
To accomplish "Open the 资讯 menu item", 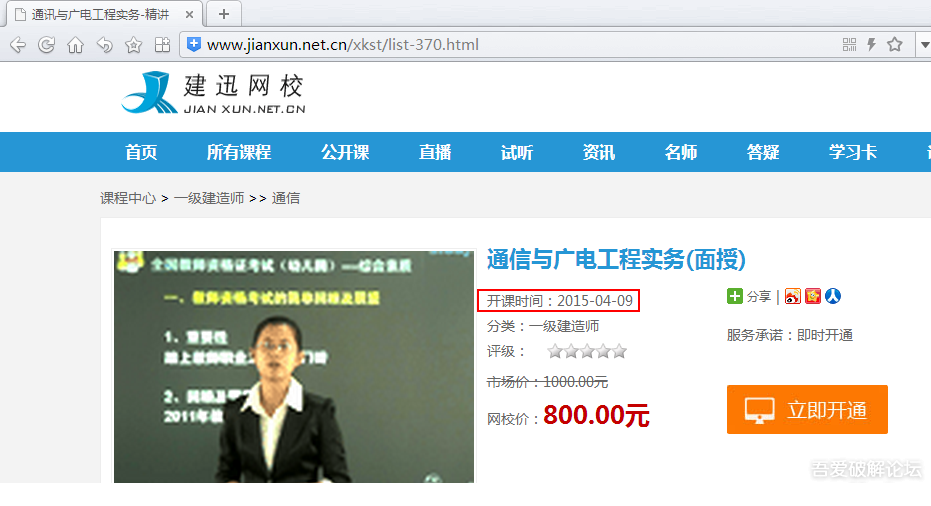I will [x=598, y=152].
